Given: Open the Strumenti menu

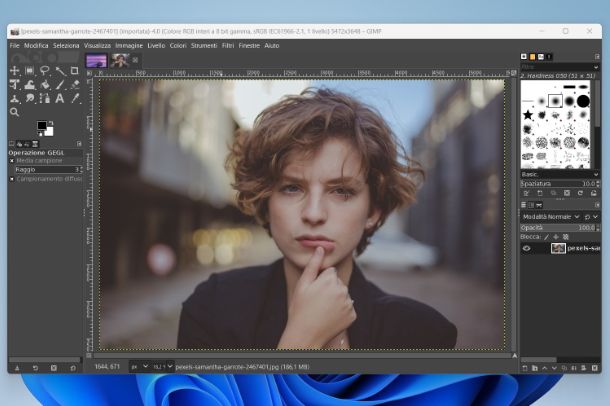Looking at the screenshot, I should (x=204, y=46).
